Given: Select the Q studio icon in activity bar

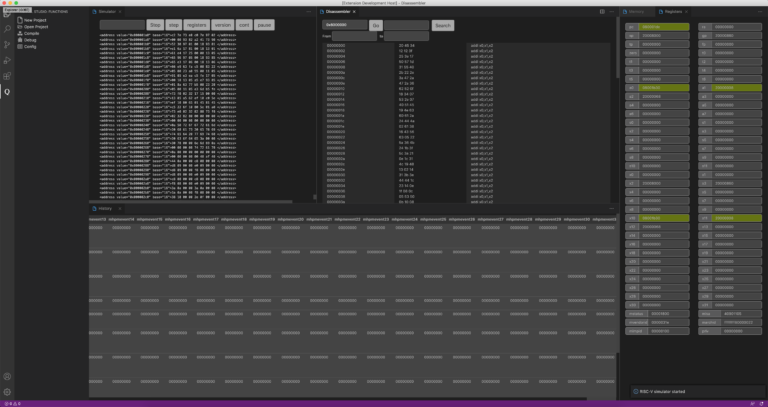Looking at the screenshot, I should click(7, 92).
